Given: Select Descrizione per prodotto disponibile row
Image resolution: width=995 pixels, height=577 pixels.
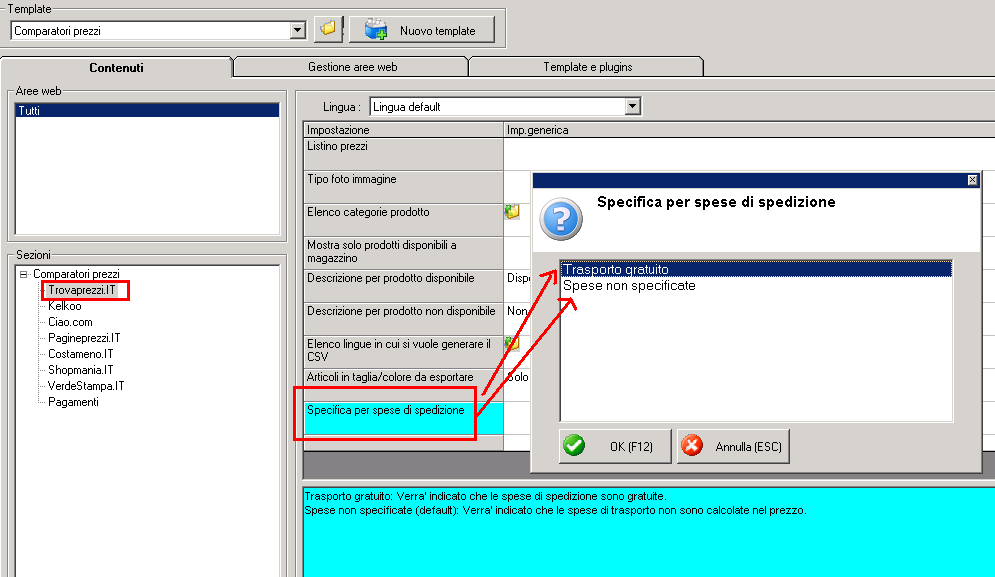Looking at the screenshot, I should pyautogui.click(x=404, y=286).
